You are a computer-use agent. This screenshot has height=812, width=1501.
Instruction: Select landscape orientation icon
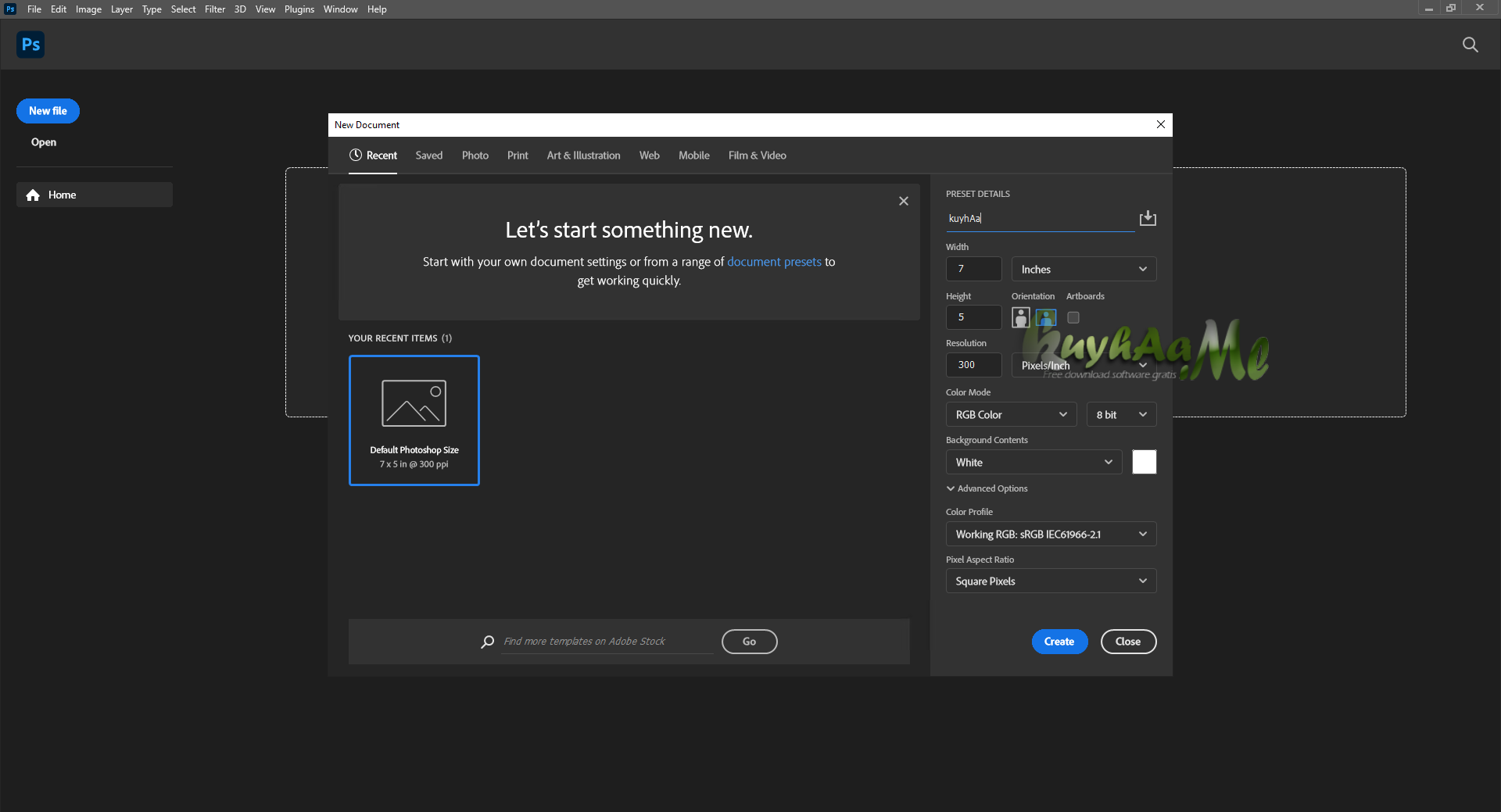tap(1046, 317)
